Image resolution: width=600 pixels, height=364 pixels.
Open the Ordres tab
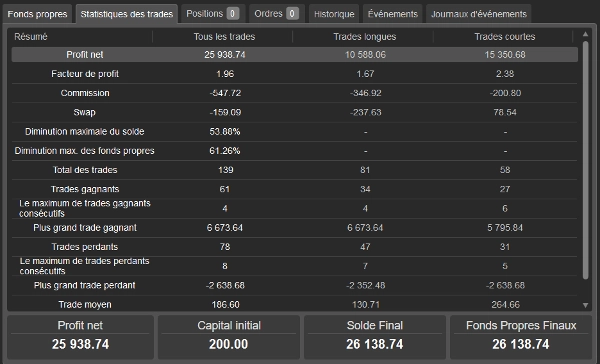(x=277, y=14)
